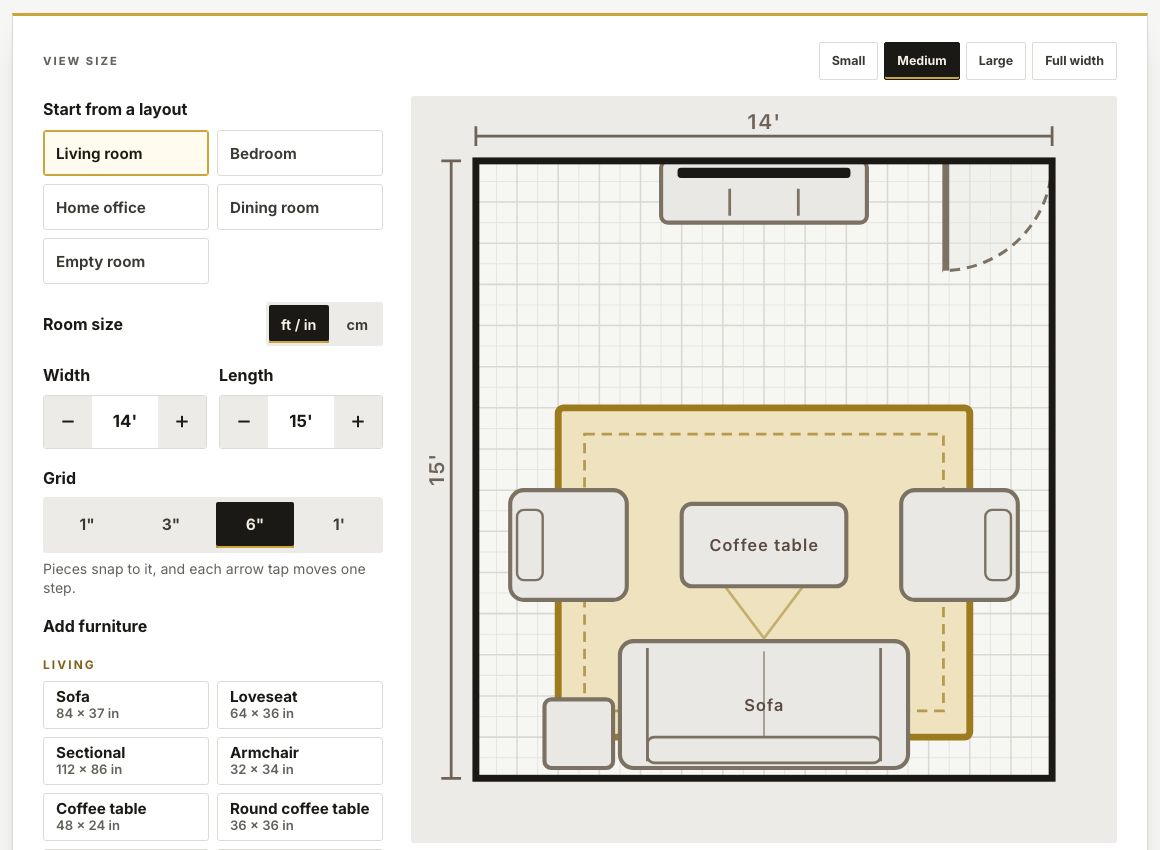Set grid to 1 foot
The height and width of the screenshot is (850, 1160).
339,524
